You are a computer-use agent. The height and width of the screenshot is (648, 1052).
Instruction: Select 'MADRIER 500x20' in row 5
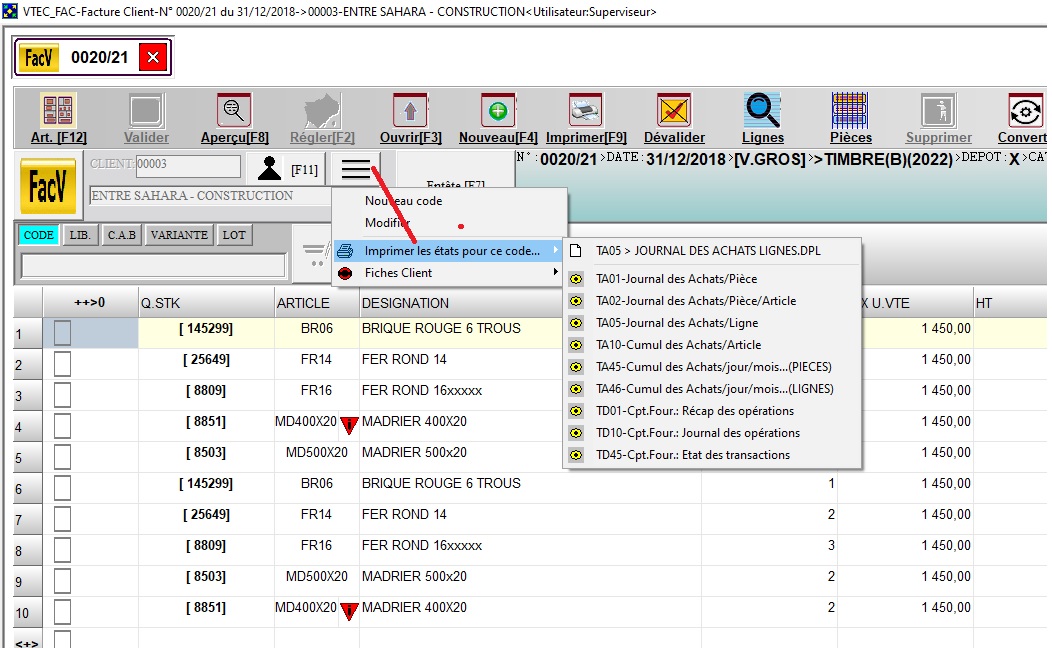click(414, 453)
